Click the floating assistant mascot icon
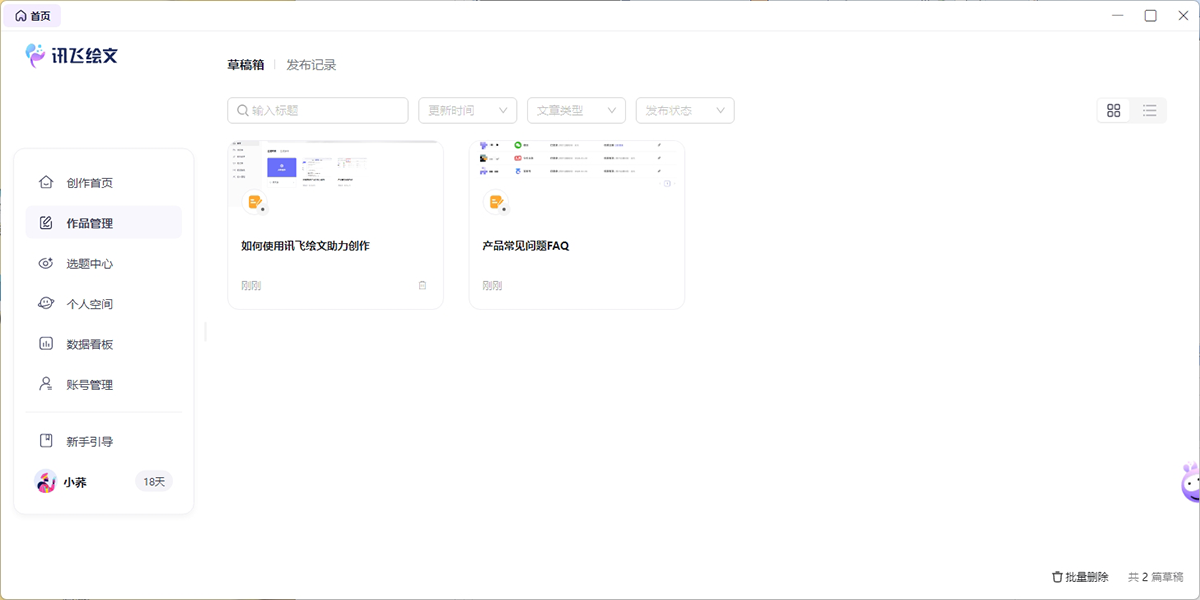 point(1189,483)
